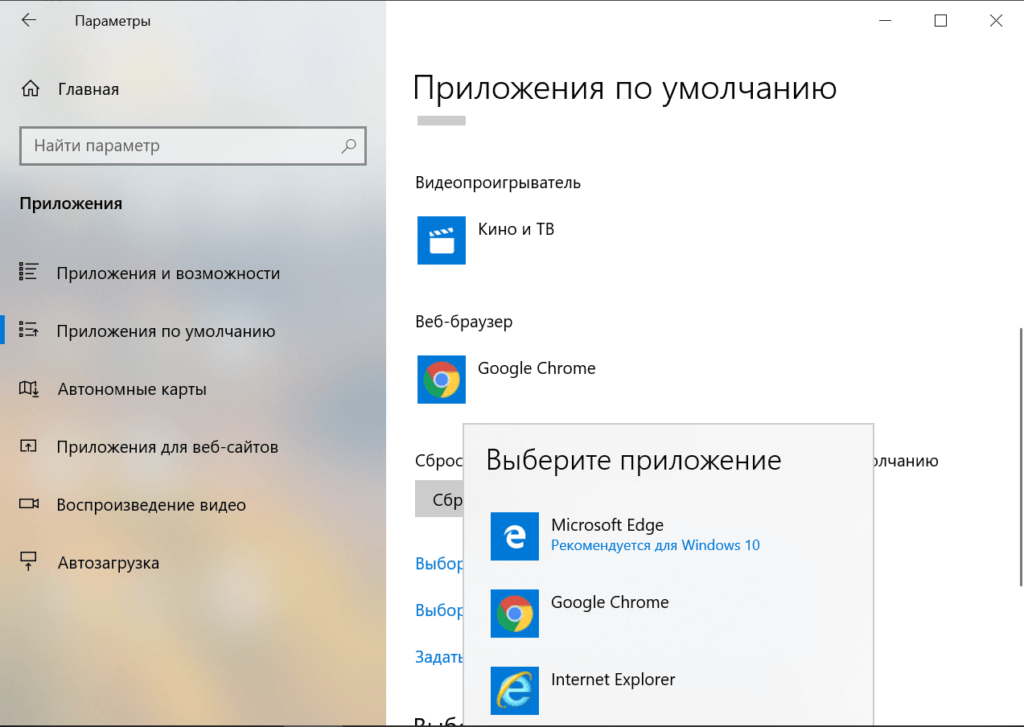Click the Кино и ТВ app icon
This screenshot has width=1024, height=727.
click(x=441, y=240)
